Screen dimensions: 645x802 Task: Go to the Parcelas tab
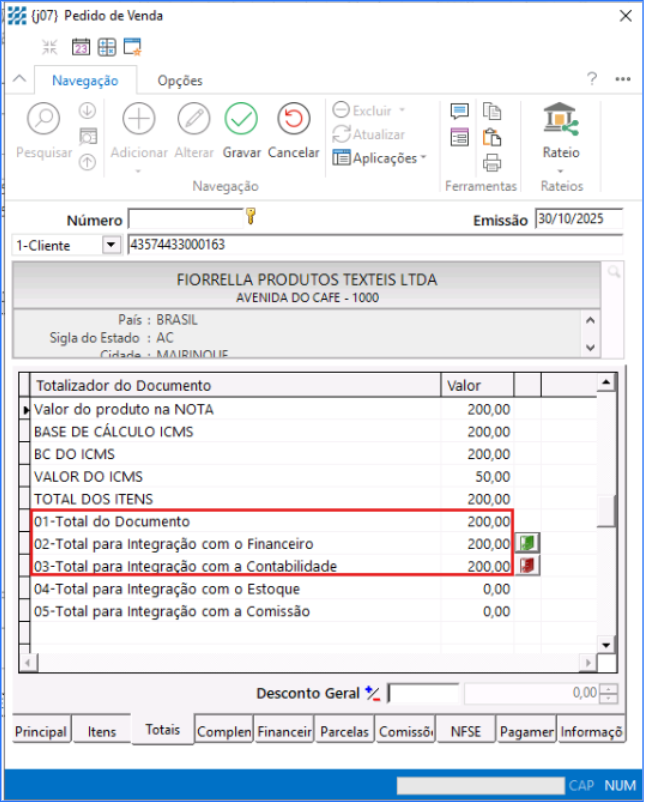344,732
